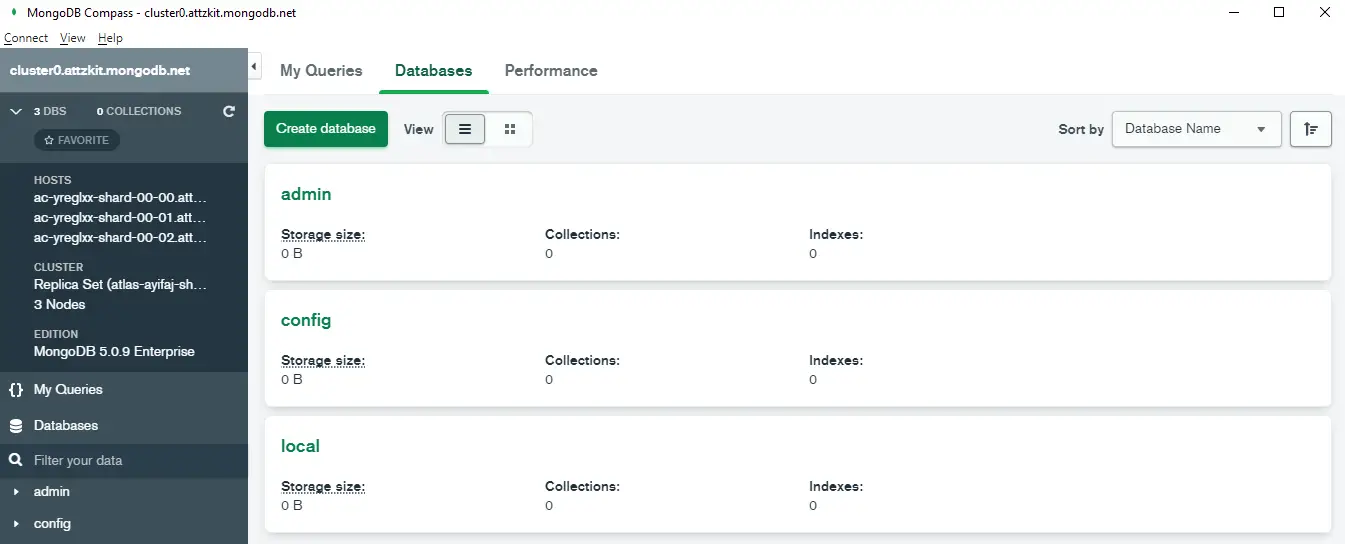Click Storage size label in the admin card

pyautogui.click(x=323, y=235)
